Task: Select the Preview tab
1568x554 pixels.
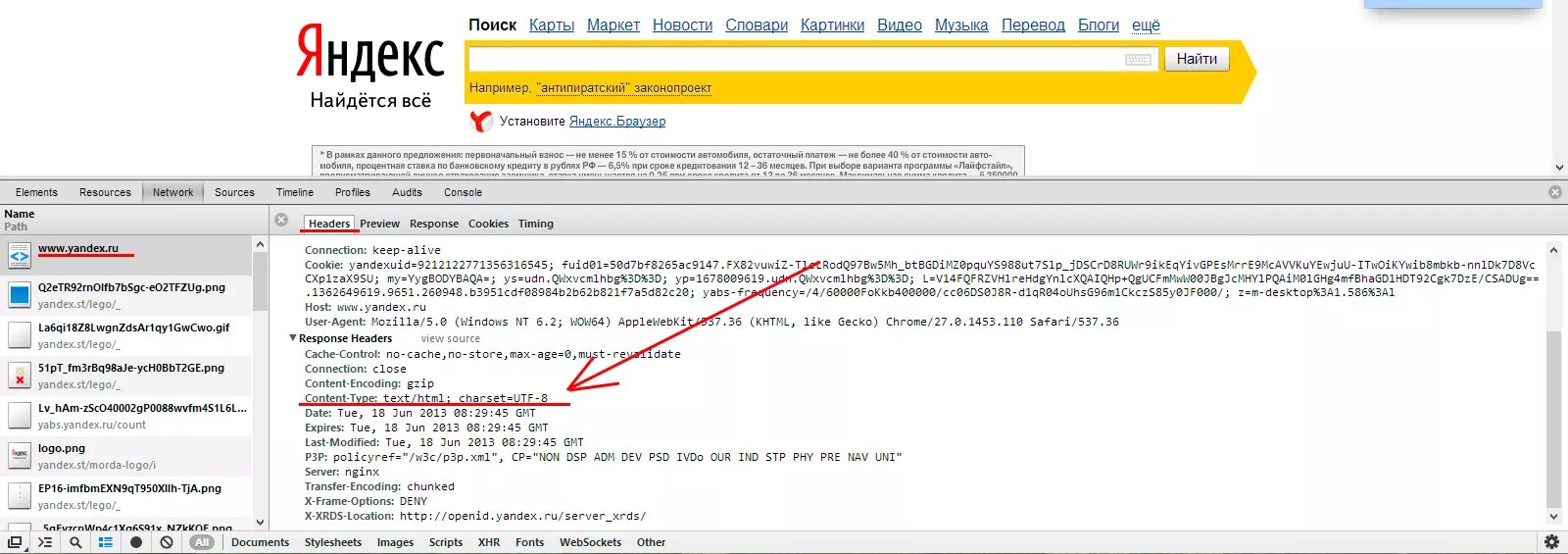Action: coord(379,224)
